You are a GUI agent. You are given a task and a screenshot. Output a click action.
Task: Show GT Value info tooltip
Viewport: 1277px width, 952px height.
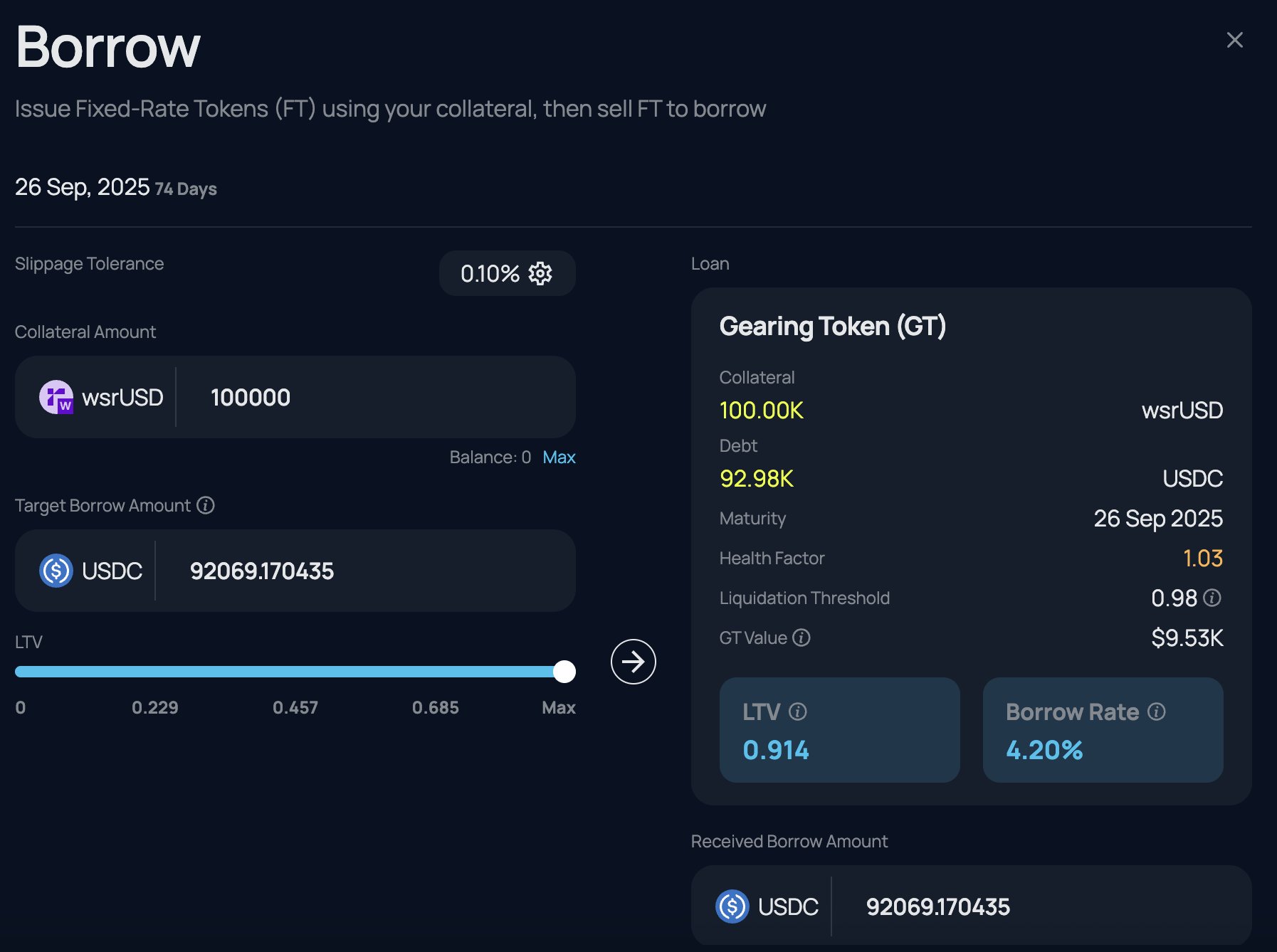pyautogui.click(x=802, y=638)
